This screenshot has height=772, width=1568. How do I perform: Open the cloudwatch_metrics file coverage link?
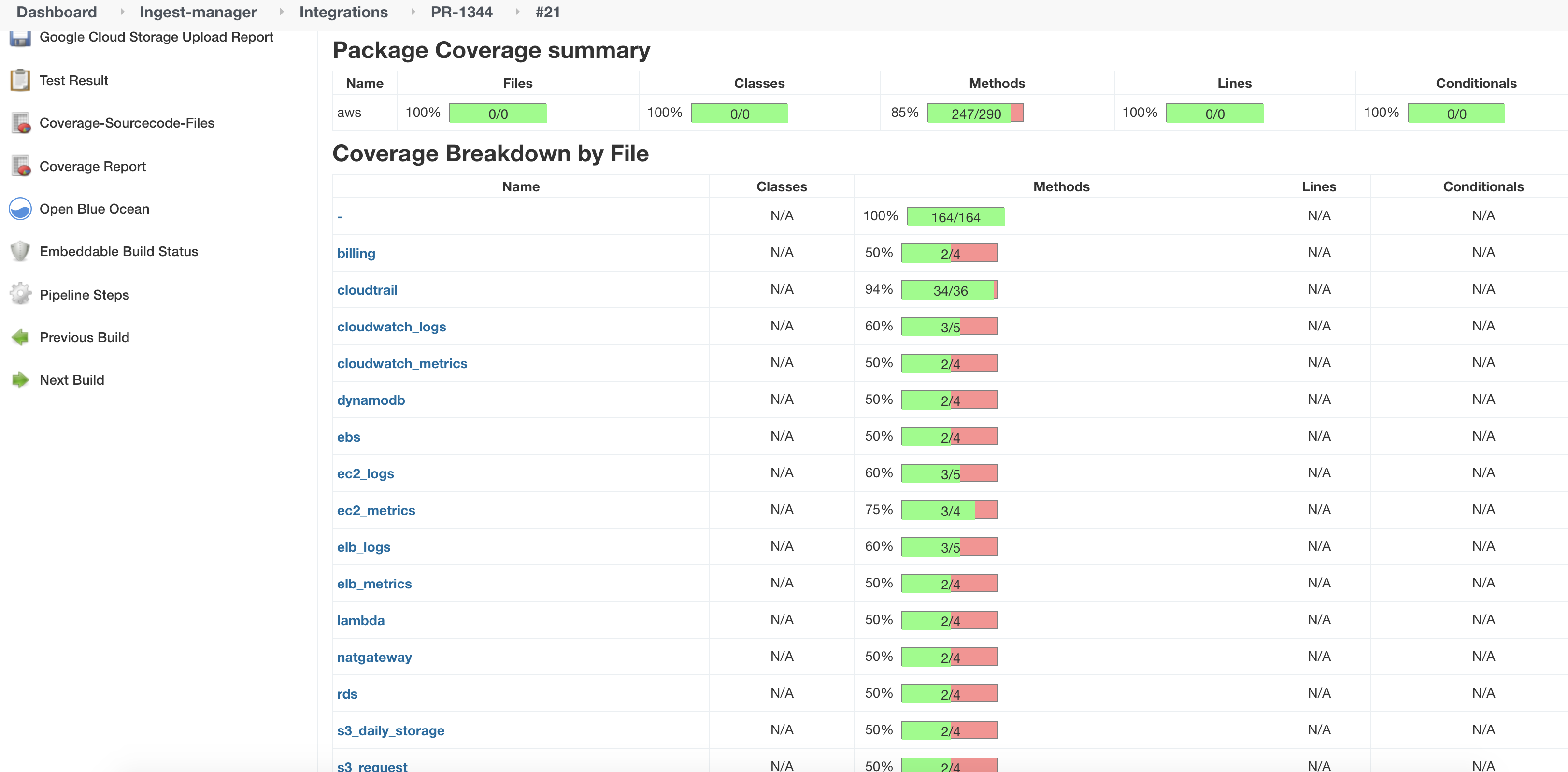point(402,363)
